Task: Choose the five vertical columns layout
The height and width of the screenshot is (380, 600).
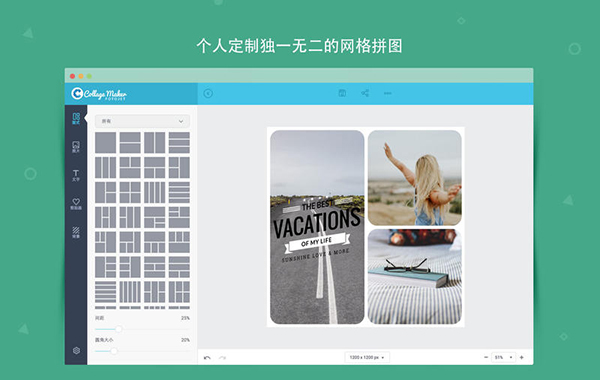Action: 130,292
